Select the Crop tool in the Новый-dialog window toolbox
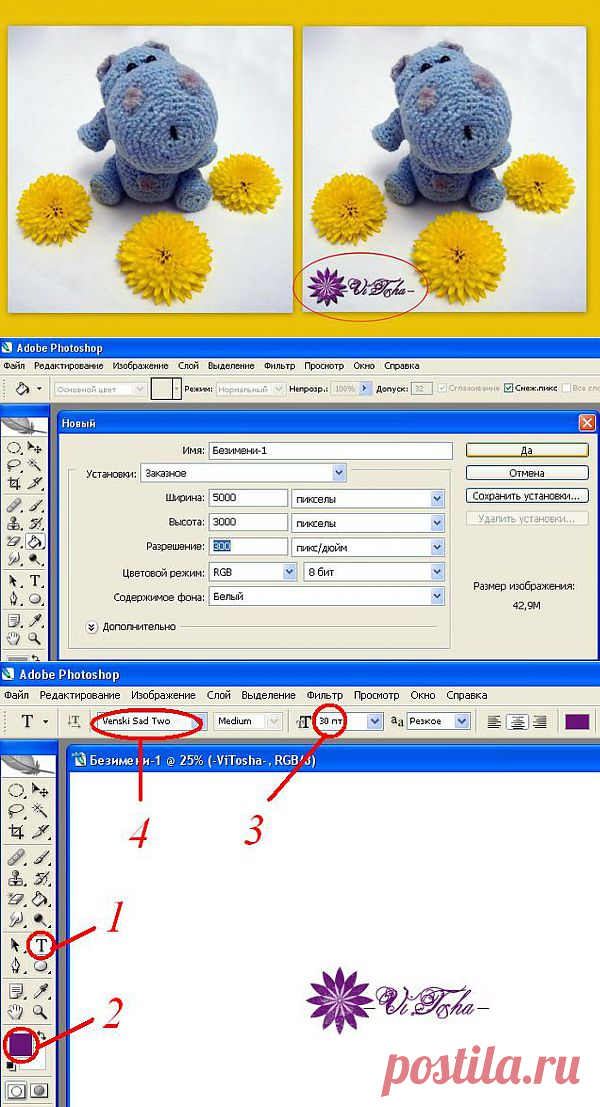 pyautogui.click(x=13, y=484)
